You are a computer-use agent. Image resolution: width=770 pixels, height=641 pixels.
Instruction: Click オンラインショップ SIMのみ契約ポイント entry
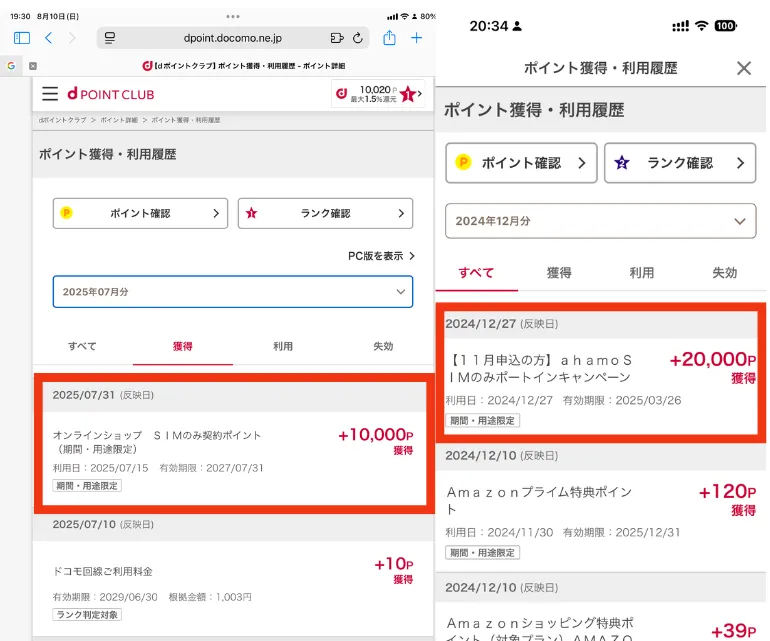pos(157,442)
